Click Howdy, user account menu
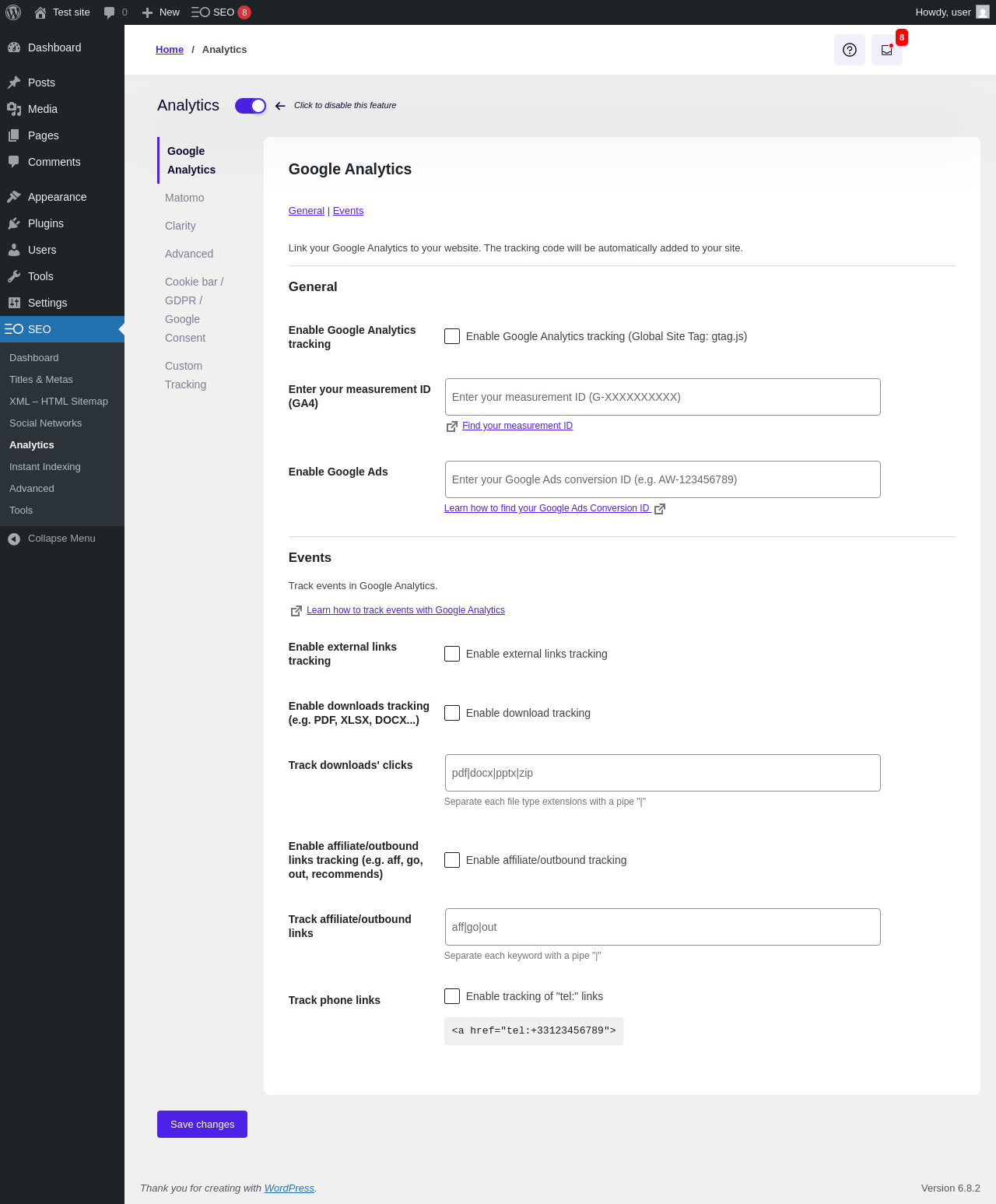996x1204 pixels. (952, 12)
